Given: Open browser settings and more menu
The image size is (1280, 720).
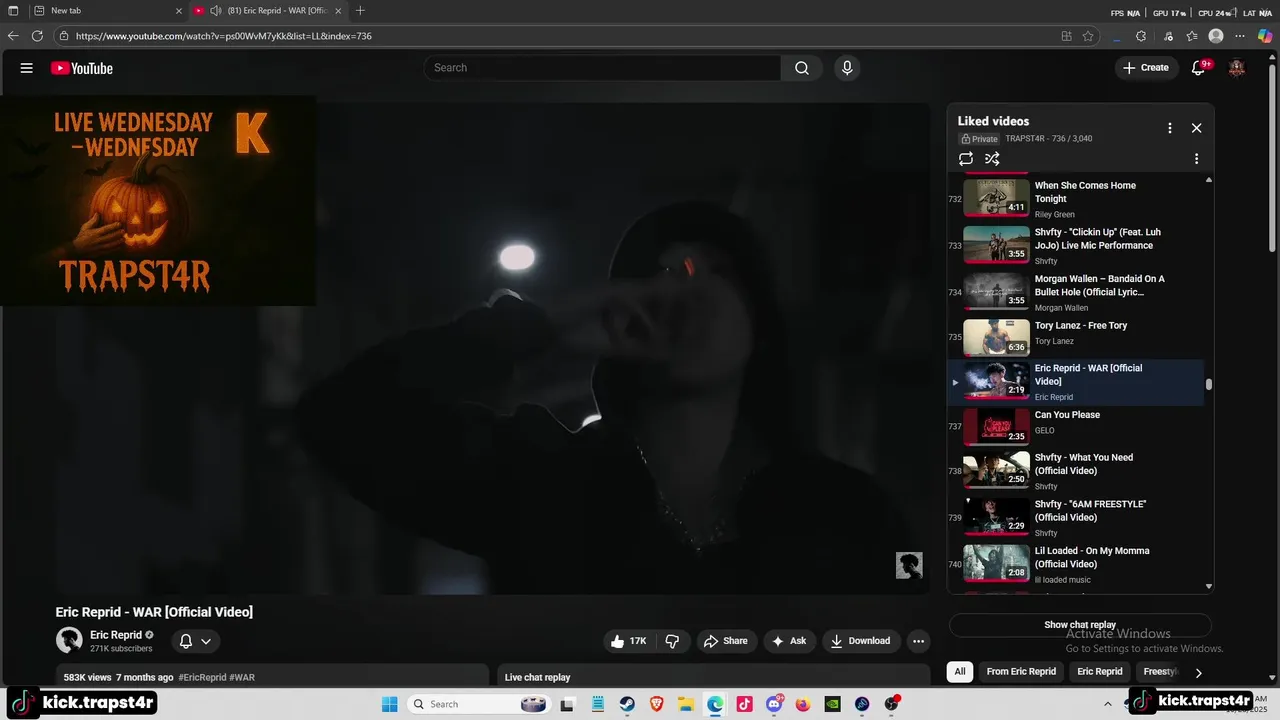Looking at the screenshot, I should pos(1240,36).
